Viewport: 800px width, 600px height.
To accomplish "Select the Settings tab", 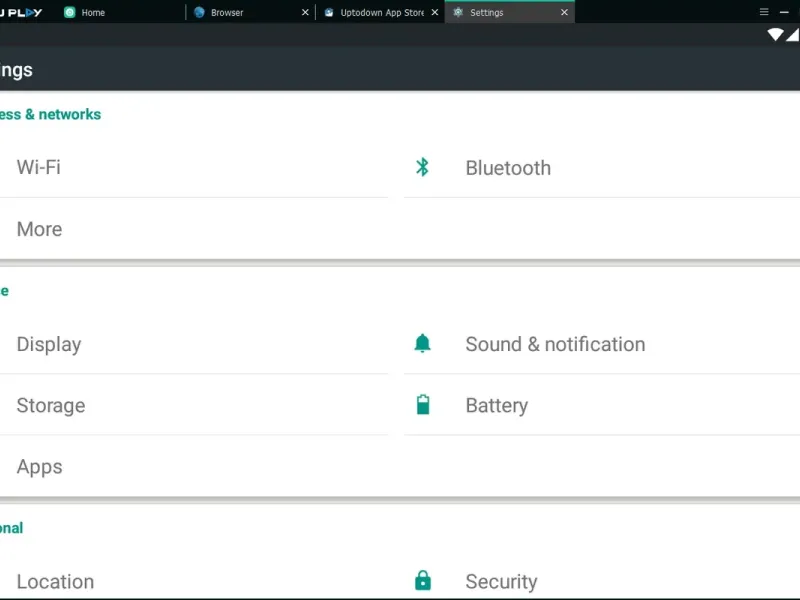I will pos(510,12).
